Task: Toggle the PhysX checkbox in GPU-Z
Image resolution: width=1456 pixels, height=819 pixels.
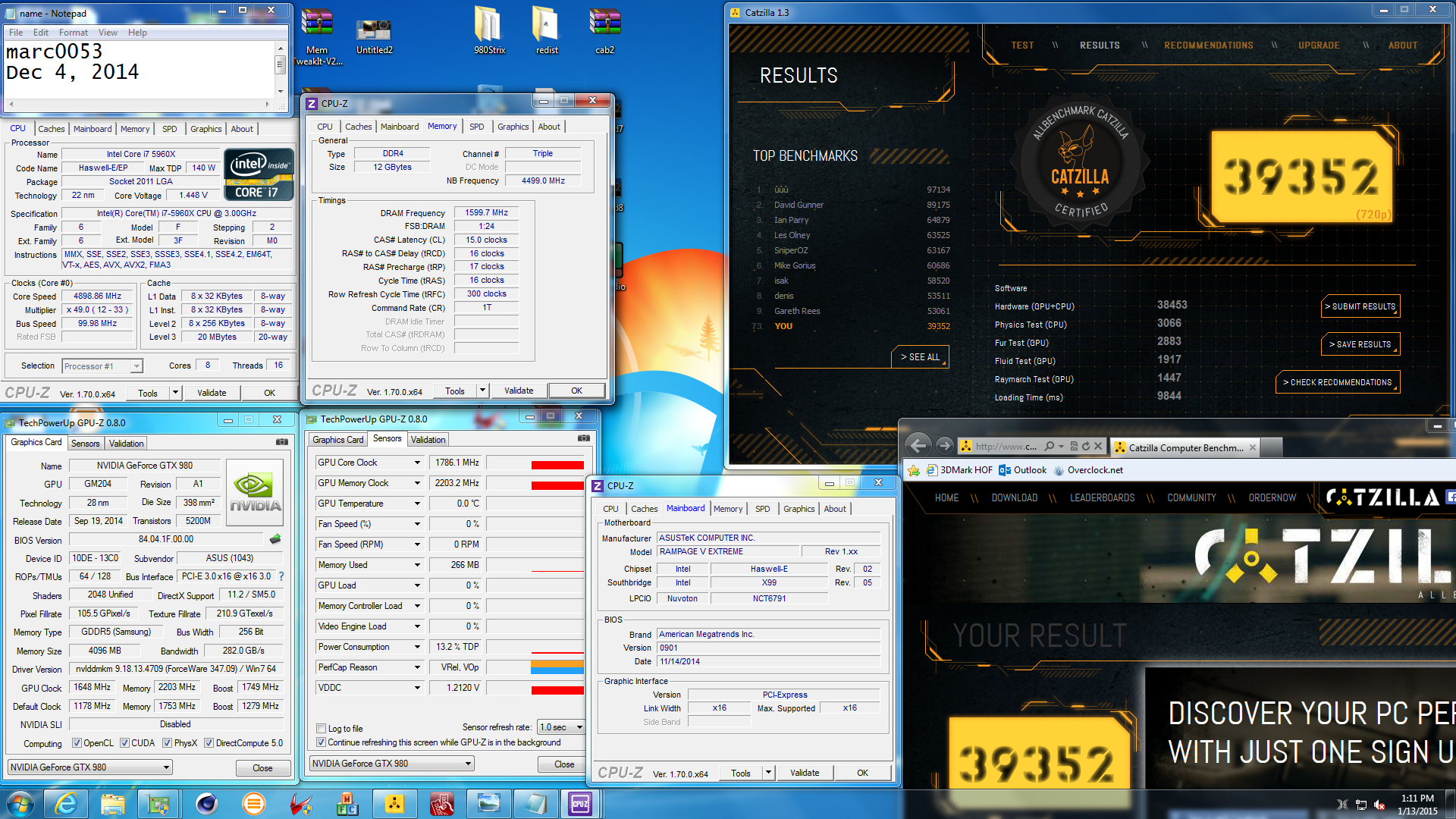Action: click(x=167, y=743)
